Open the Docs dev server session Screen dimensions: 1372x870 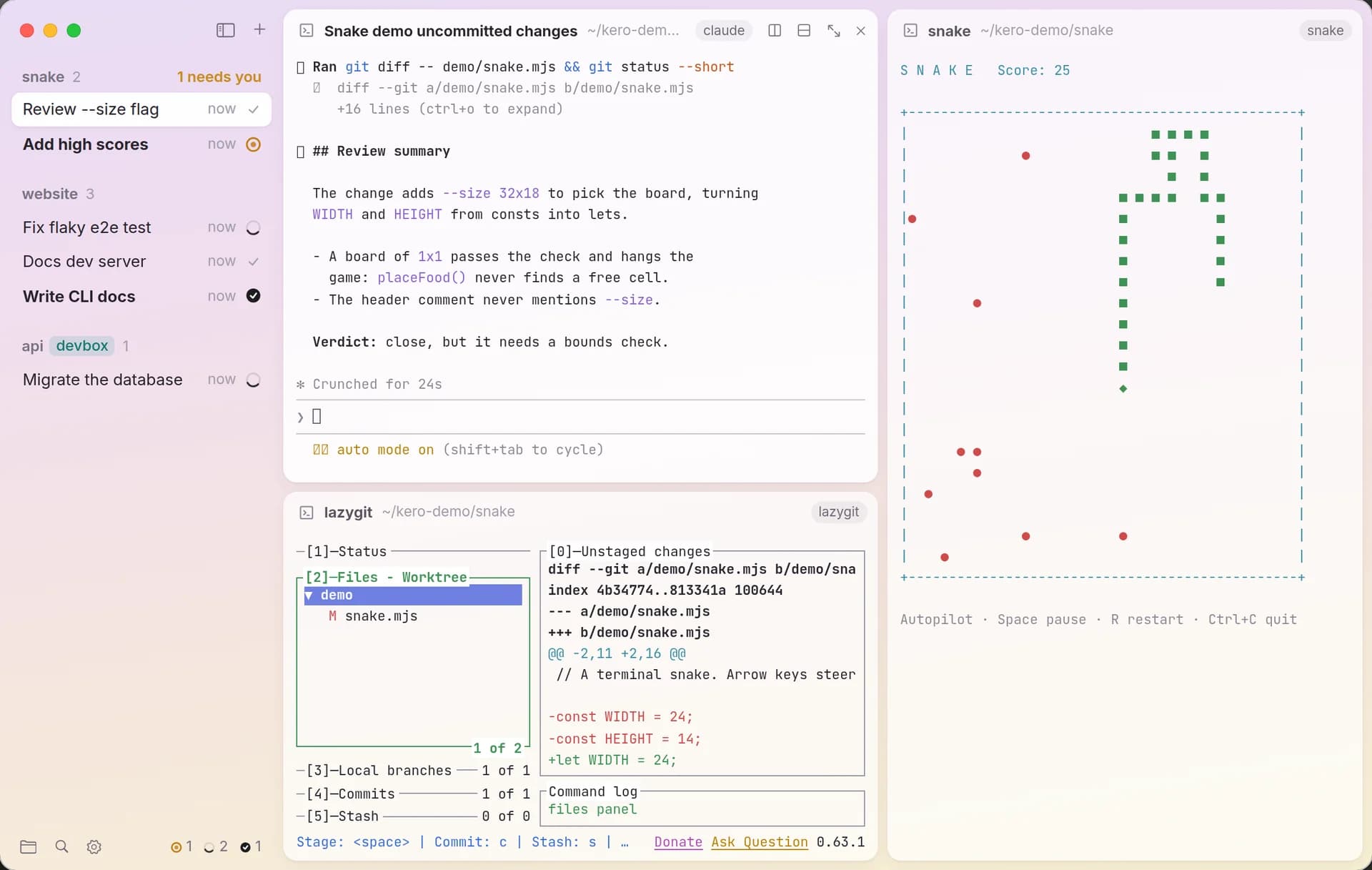[141, 262]
